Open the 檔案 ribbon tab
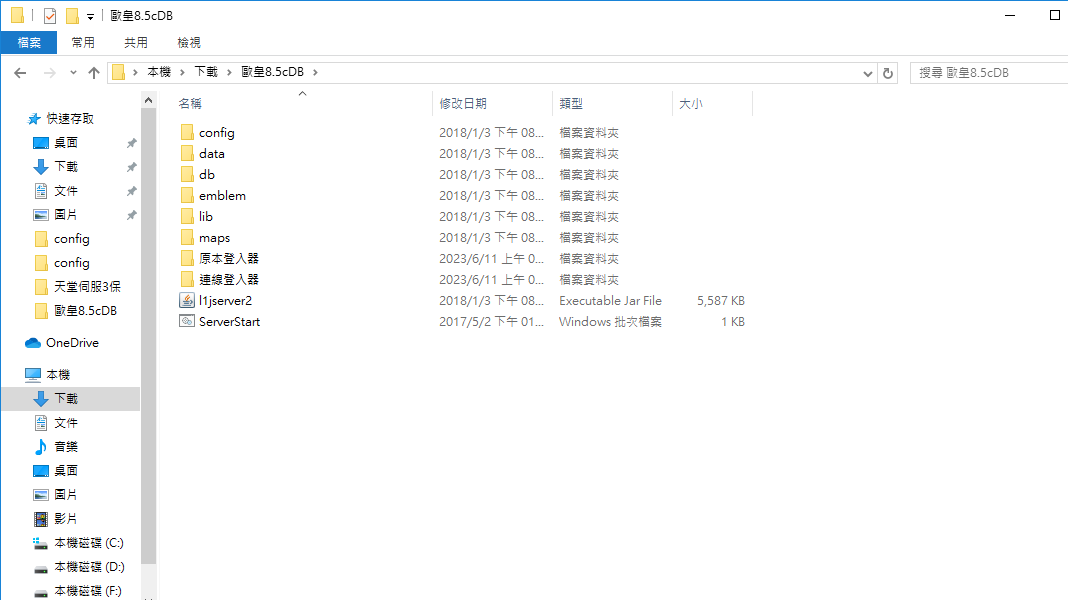The height and width of the screenshot is (600, 1068). (29, 42)
